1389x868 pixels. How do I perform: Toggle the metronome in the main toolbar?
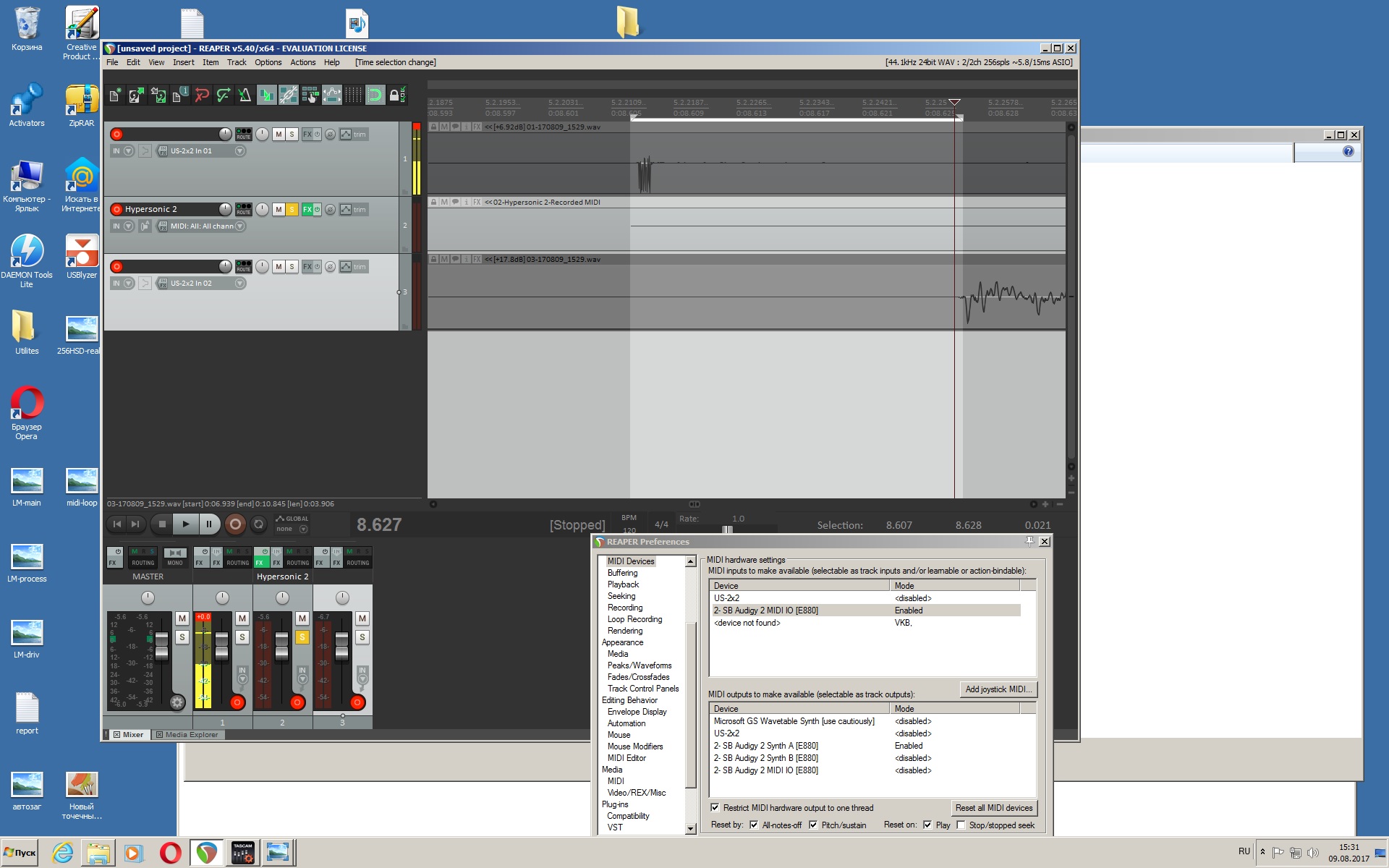[245, 95]
